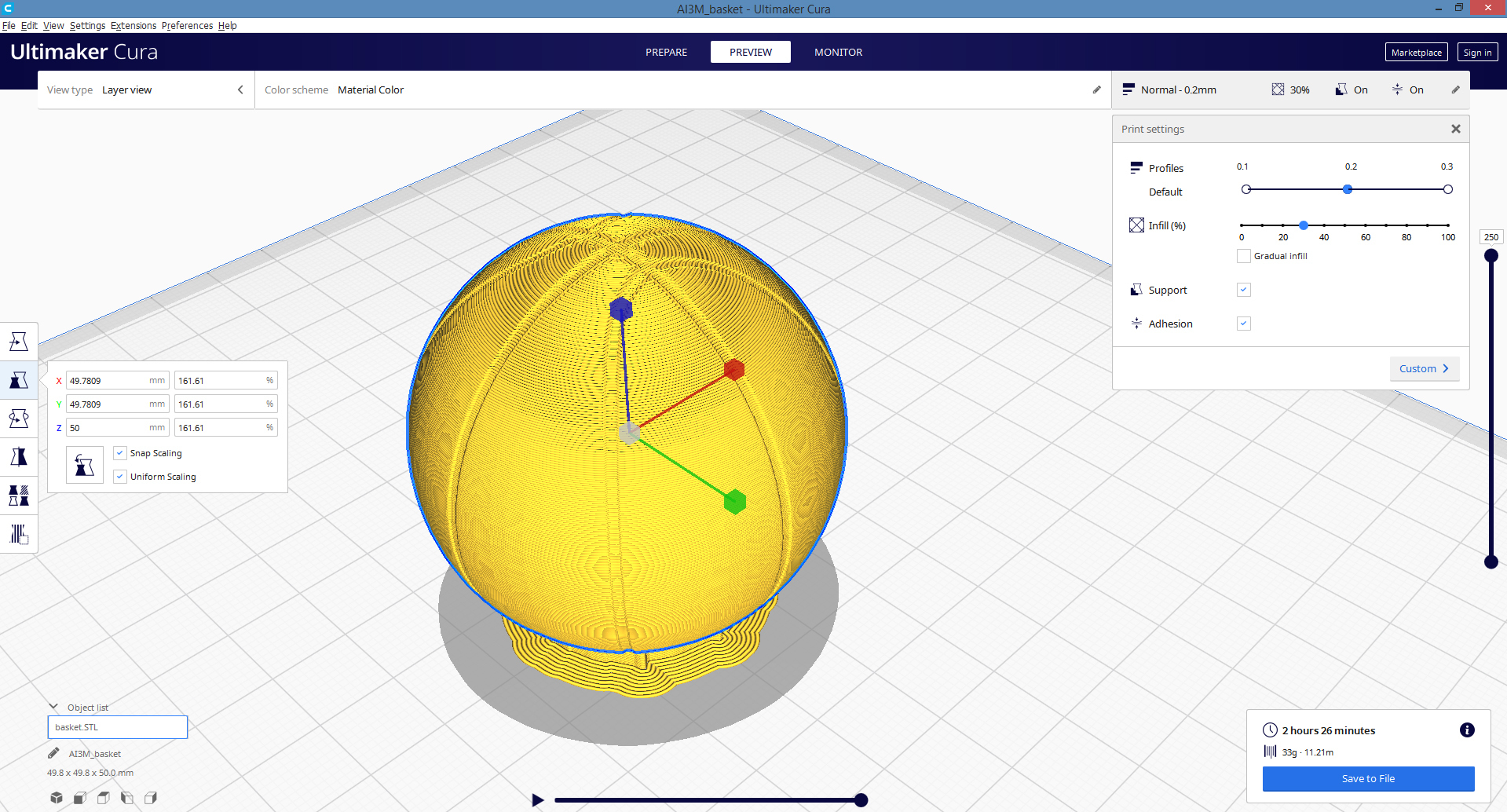Select the Support Blocker tool
Image resolution: width=1507 pixels, height=812 pixels.
pos(18,534)
